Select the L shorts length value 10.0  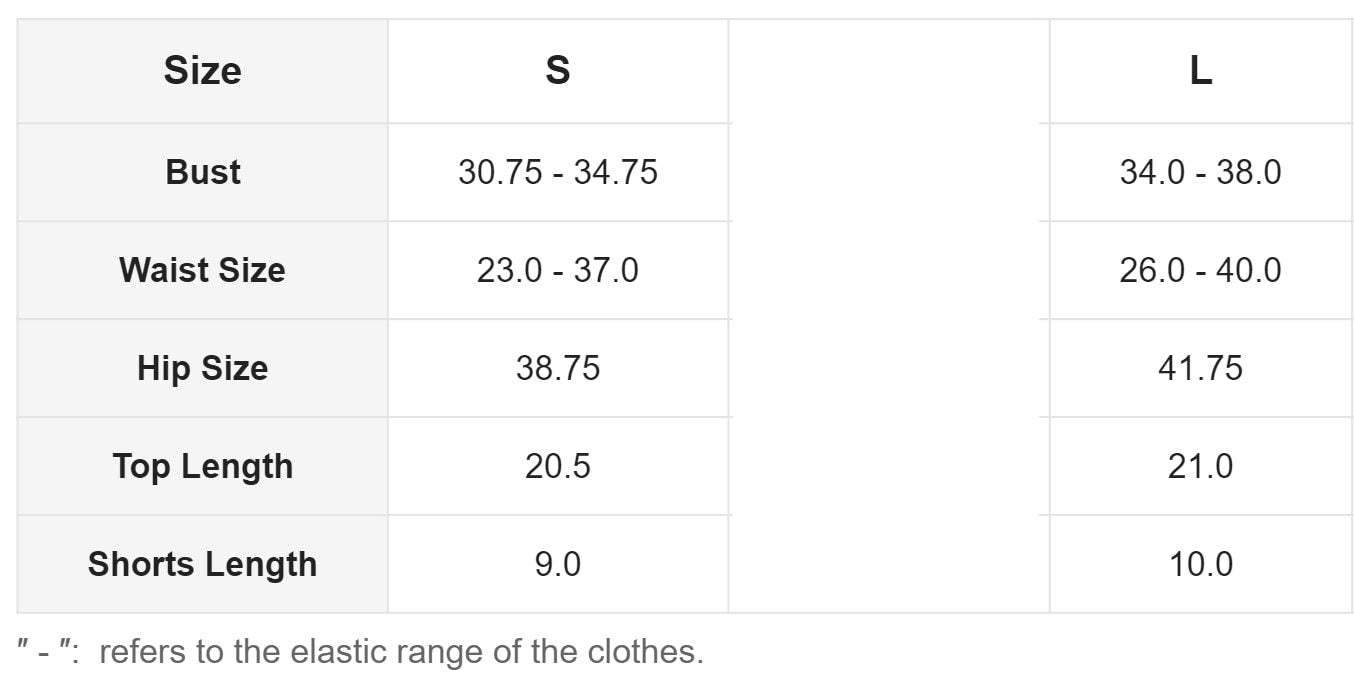(1200, 564)
